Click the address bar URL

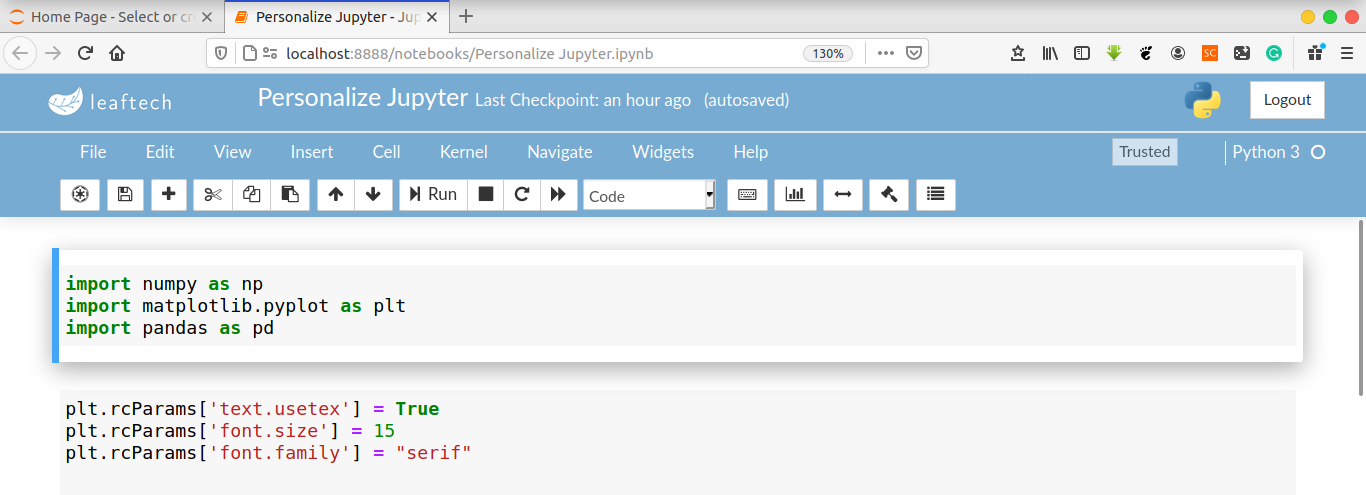pos(470,54)
